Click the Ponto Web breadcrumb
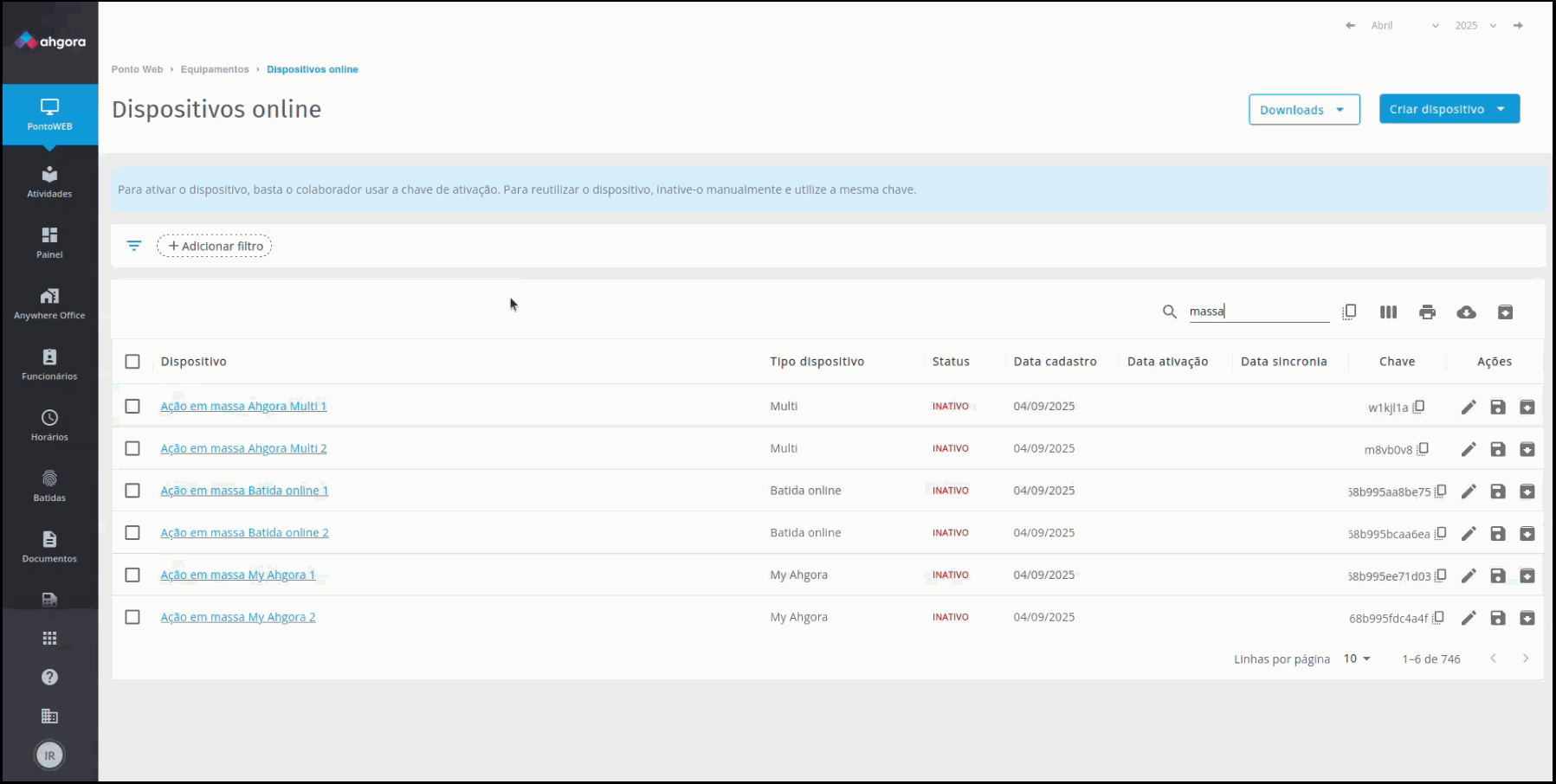1556x784 pixels. point(137,69)
